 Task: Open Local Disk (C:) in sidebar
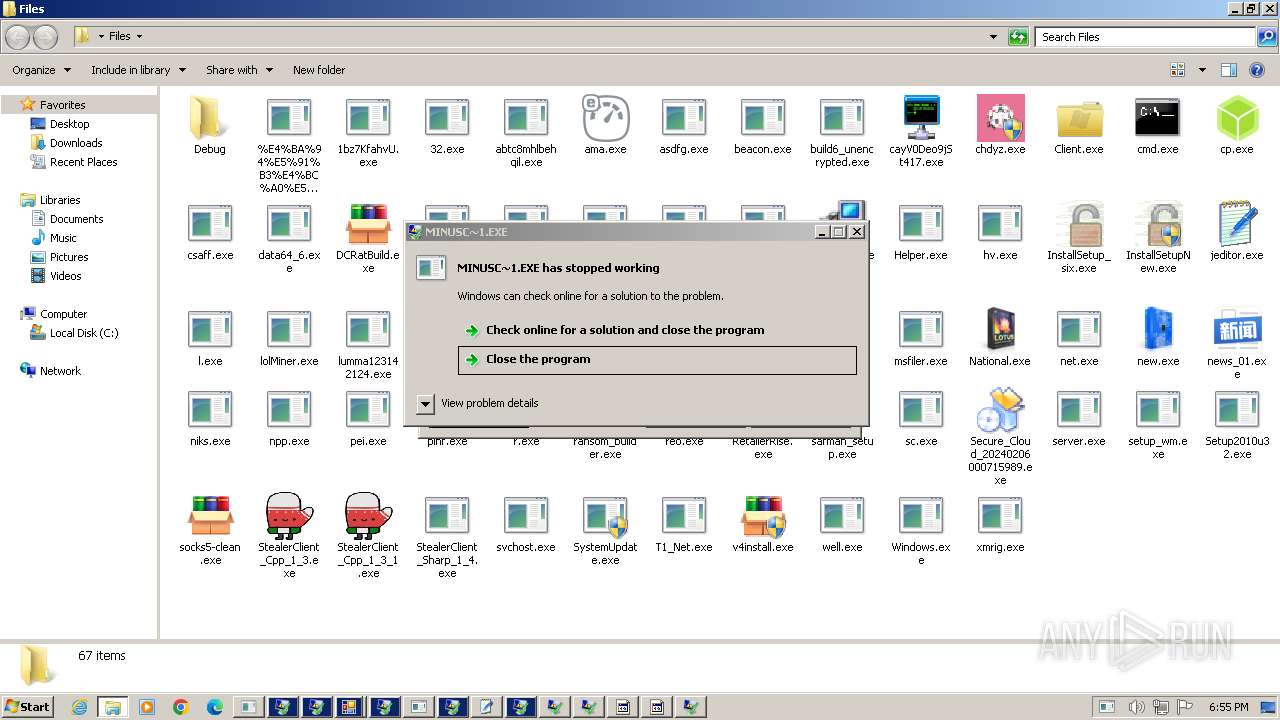[84, 333]
